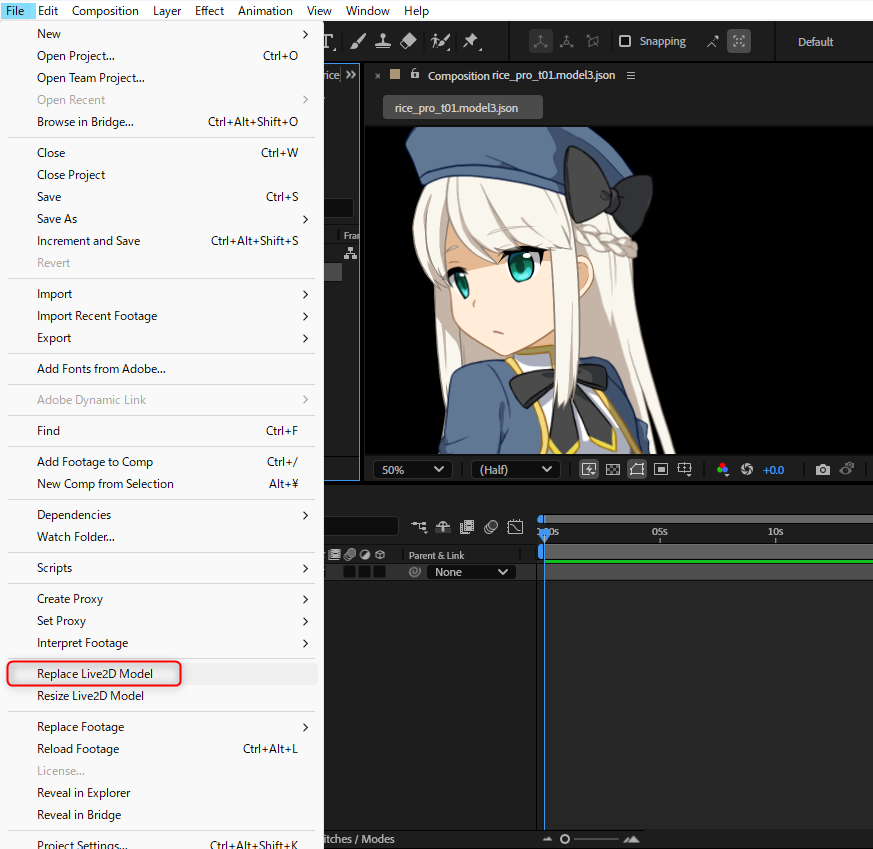Screen dimensions: 873x849
Task: Toggle motion blur for all layers
Action: [x=491, y=526]
